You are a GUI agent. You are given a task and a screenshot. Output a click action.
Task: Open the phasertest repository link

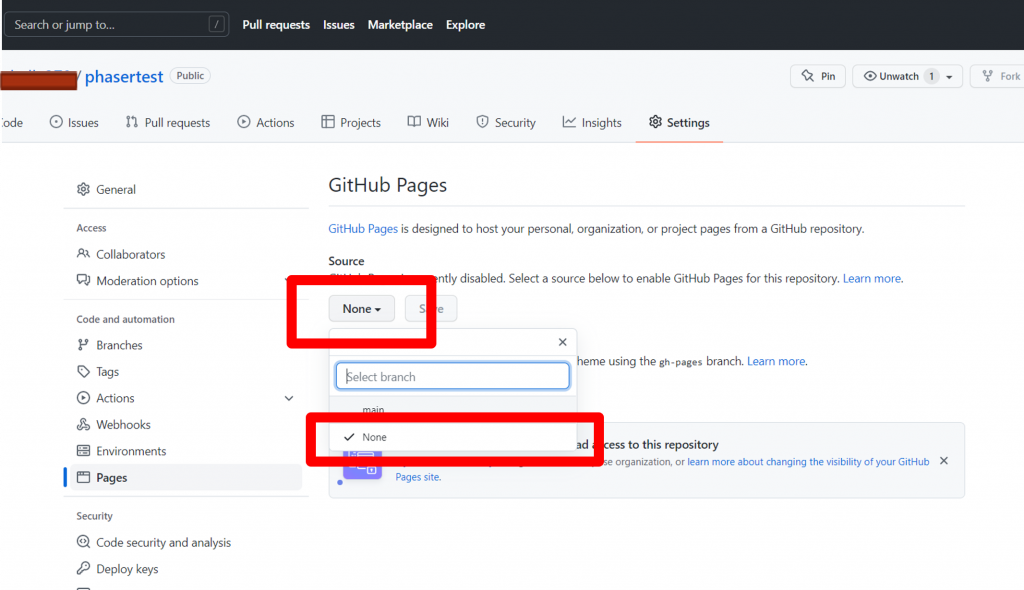[123, 76]
